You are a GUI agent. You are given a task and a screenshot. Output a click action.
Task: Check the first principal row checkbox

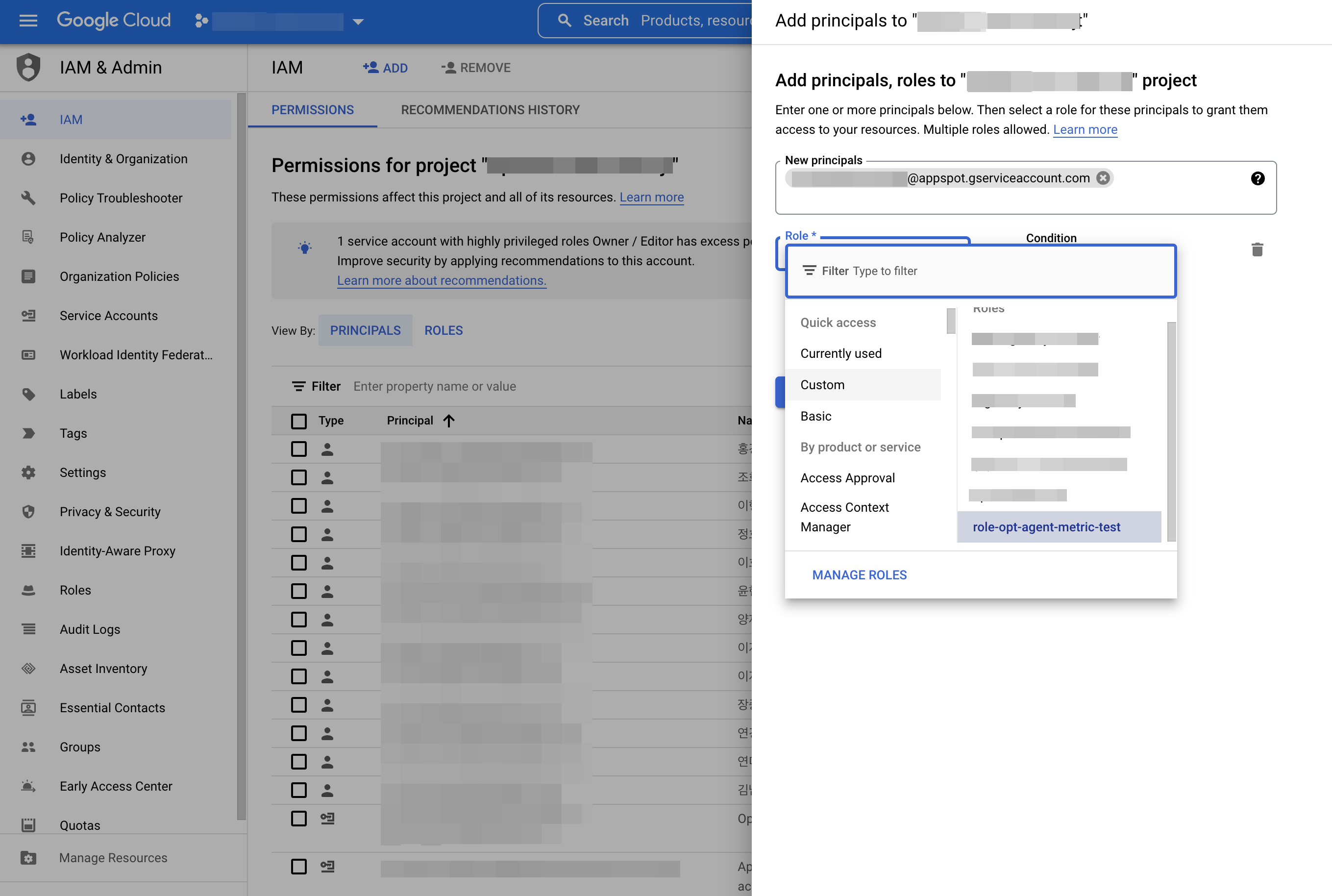[x=299, y=449]
